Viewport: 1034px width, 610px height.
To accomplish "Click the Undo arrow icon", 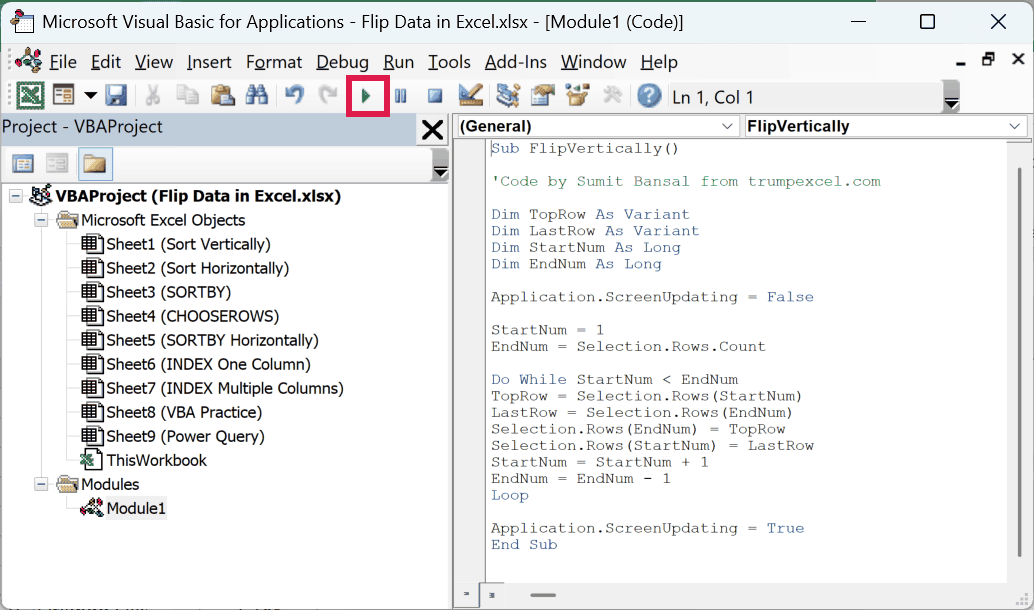I will pos(294,96).
